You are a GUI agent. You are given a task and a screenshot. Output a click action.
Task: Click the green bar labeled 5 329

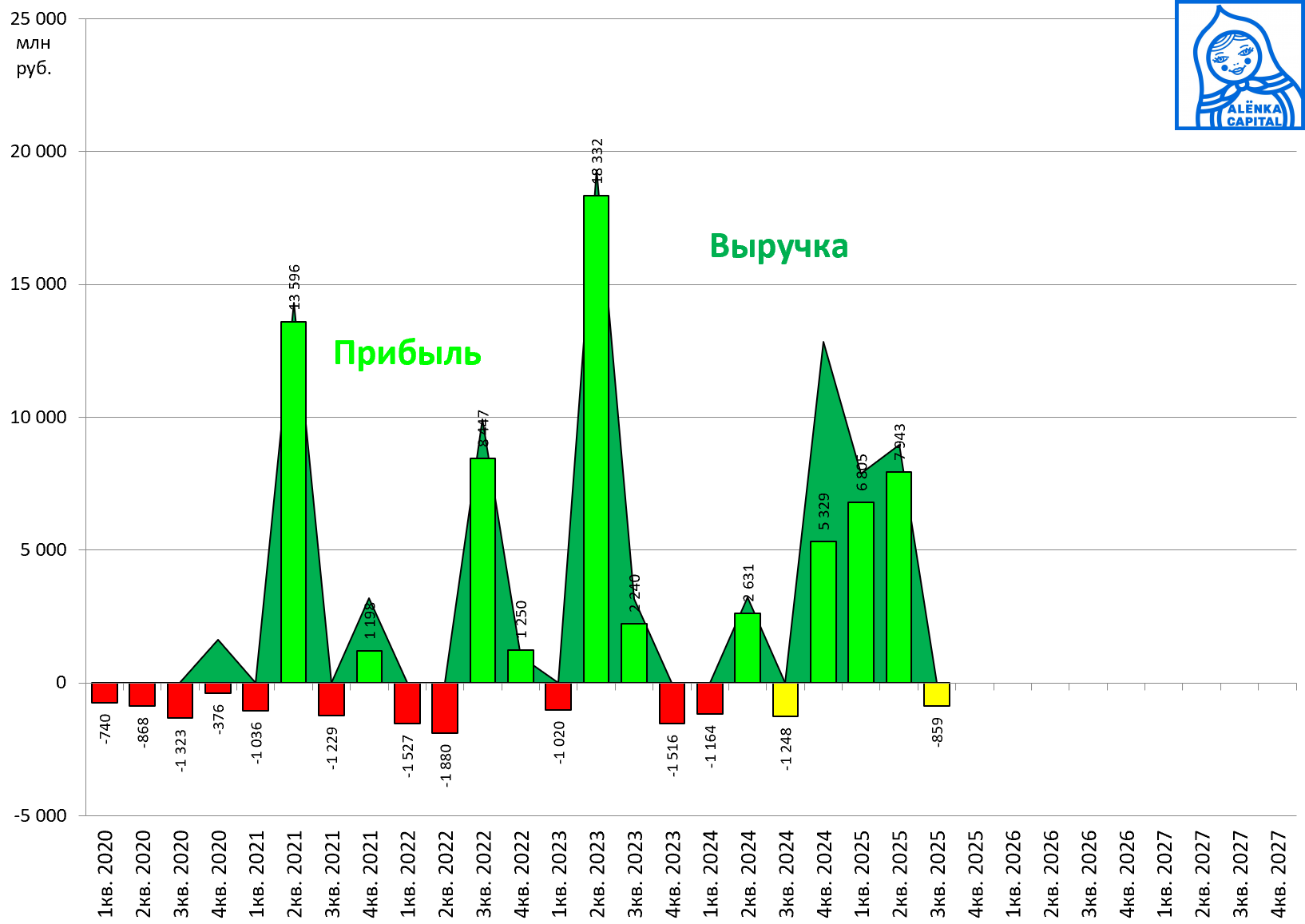coord(823,612)
